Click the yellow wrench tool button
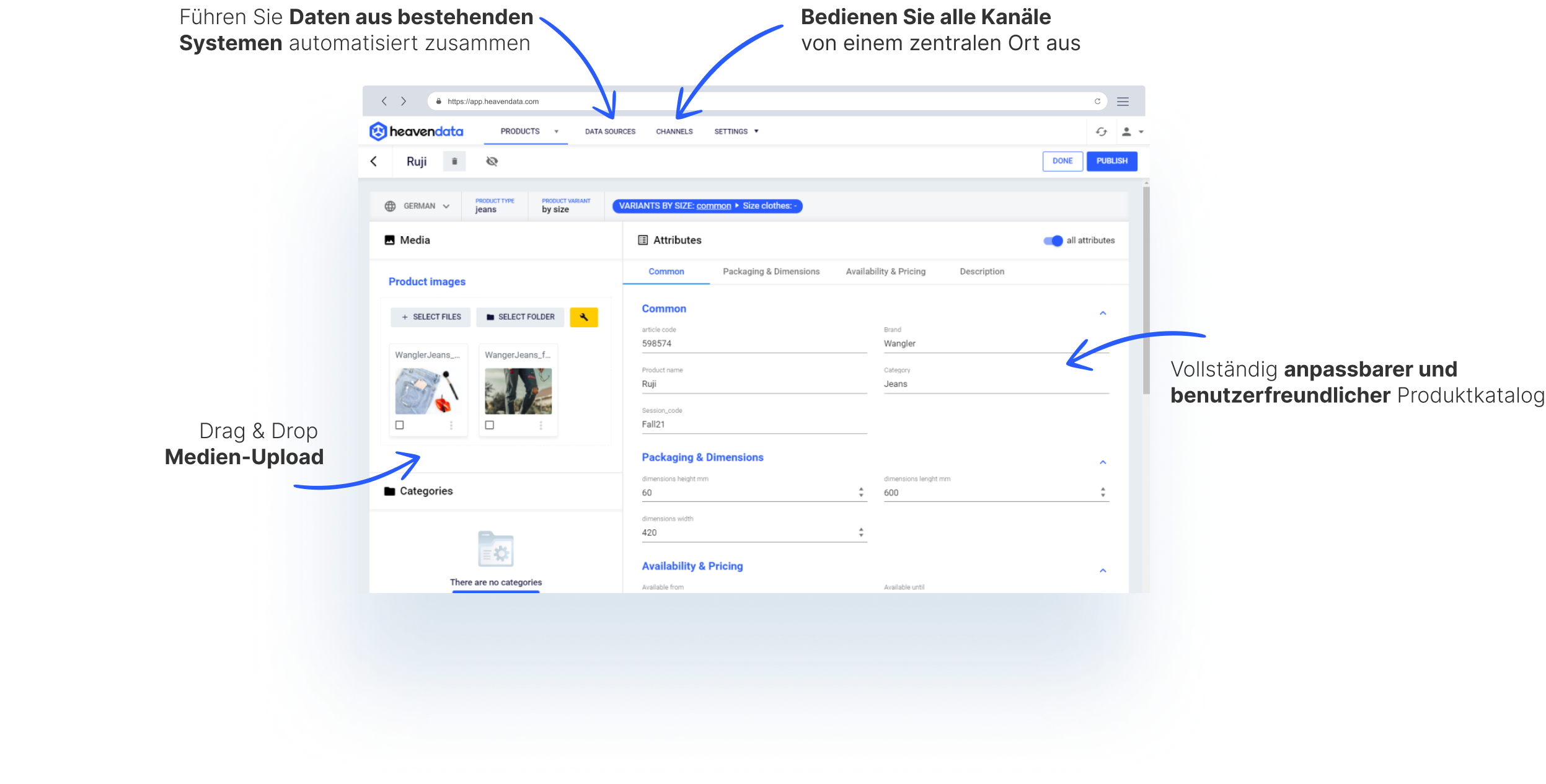 (x=583, y=317)
